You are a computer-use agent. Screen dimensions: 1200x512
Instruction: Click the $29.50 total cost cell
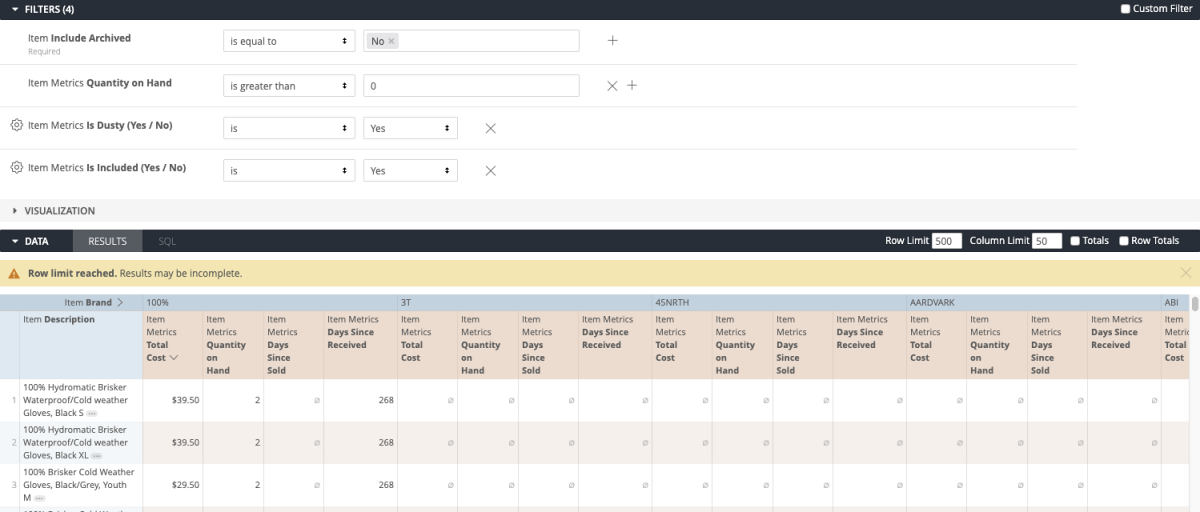(185, 485)
